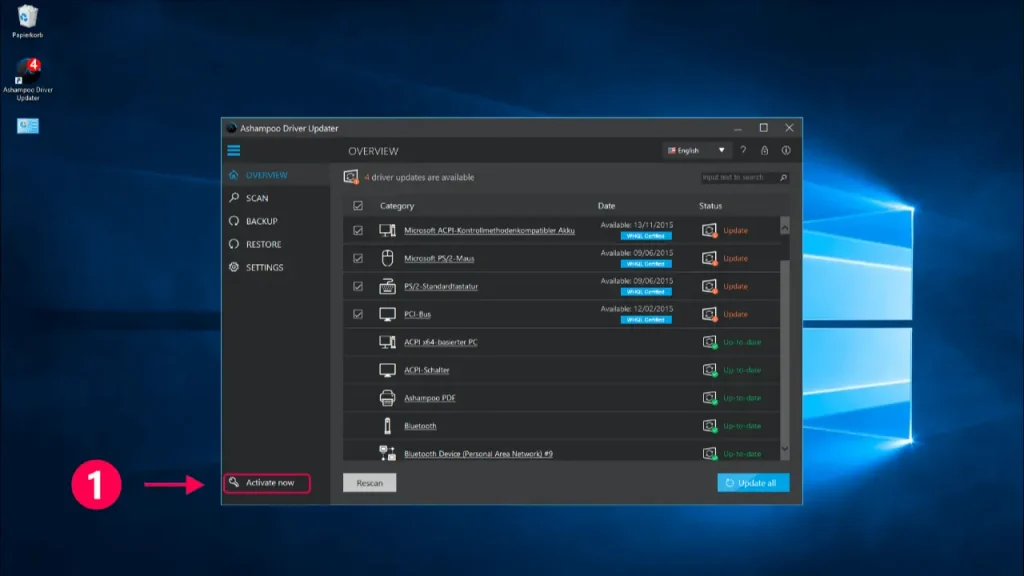This screenshot has width=1024, height=576.
Task: Click the PS/2 keyboard device icon
Action: pos(387,286)
